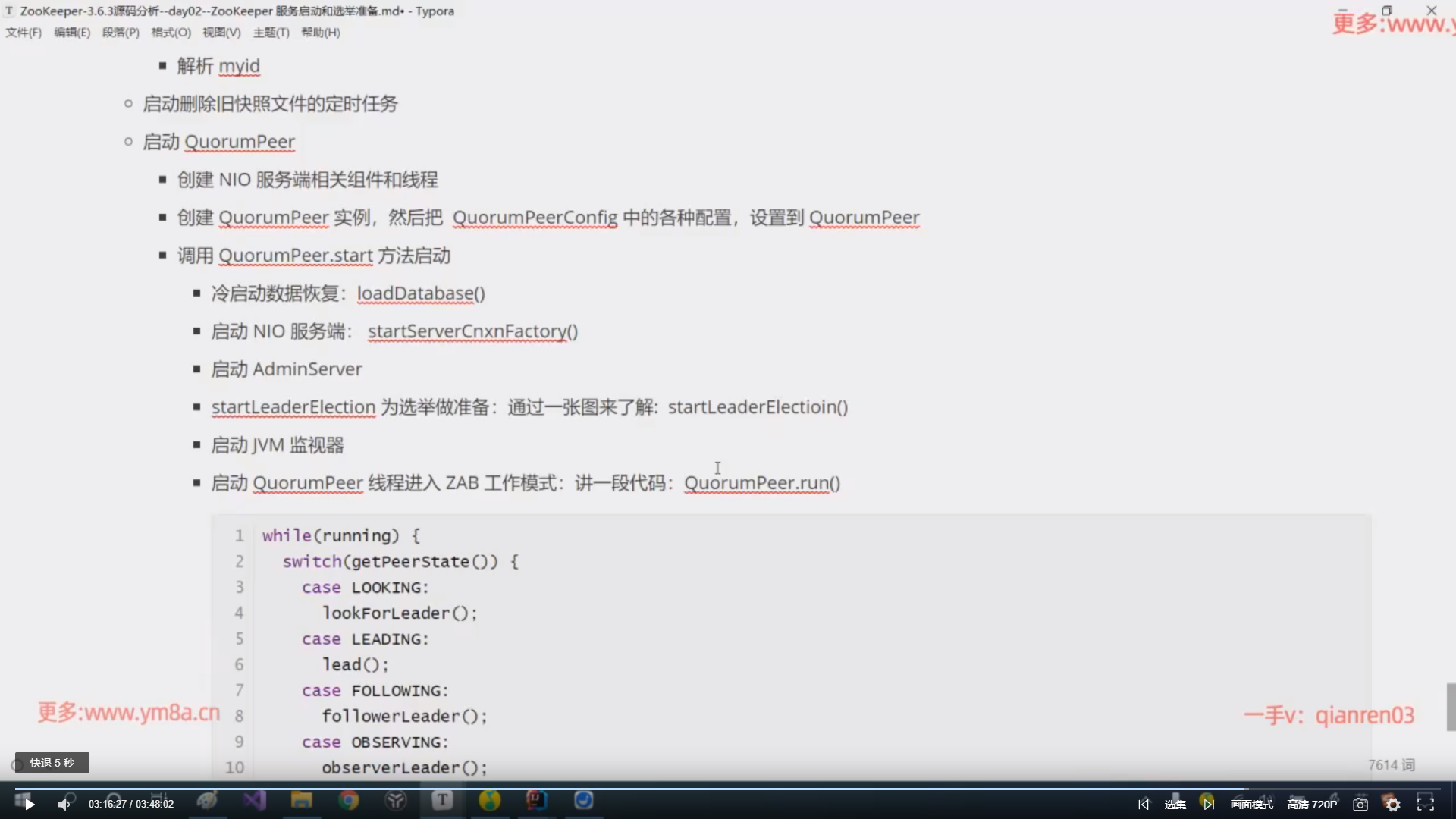Open the 画面模式 picture mode menu
The image size is (1456, 819).
[x=1251, y=804]
